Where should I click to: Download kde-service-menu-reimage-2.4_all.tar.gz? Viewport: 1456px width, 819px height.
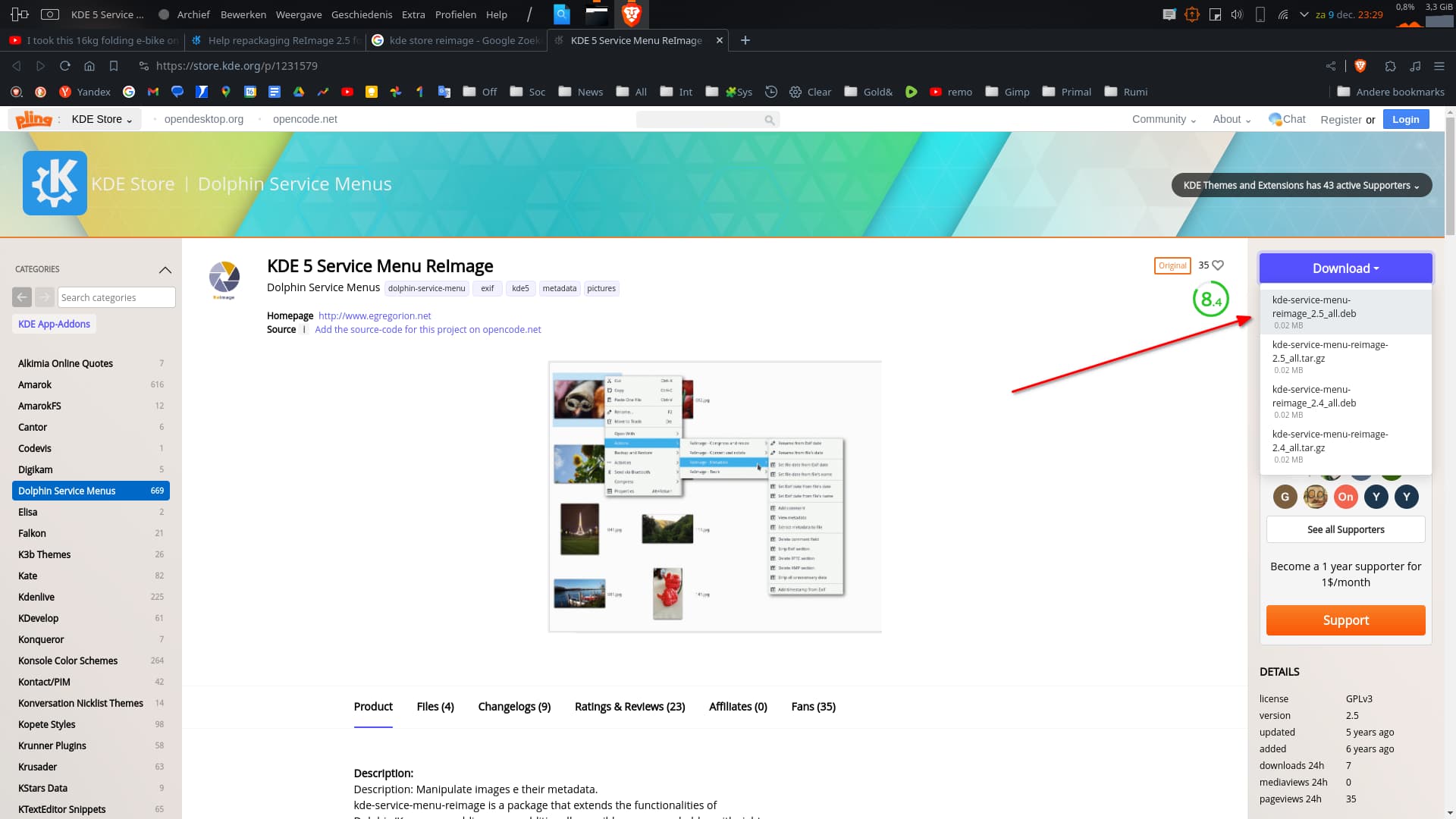pos(1346,446)
